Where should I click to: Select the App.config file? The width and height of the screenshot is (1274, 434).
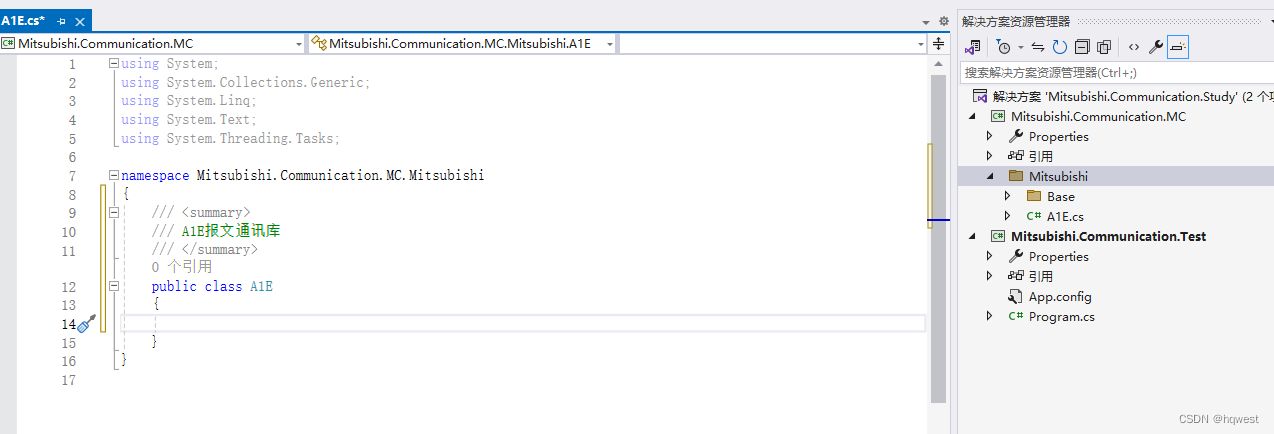(1060, 297)
